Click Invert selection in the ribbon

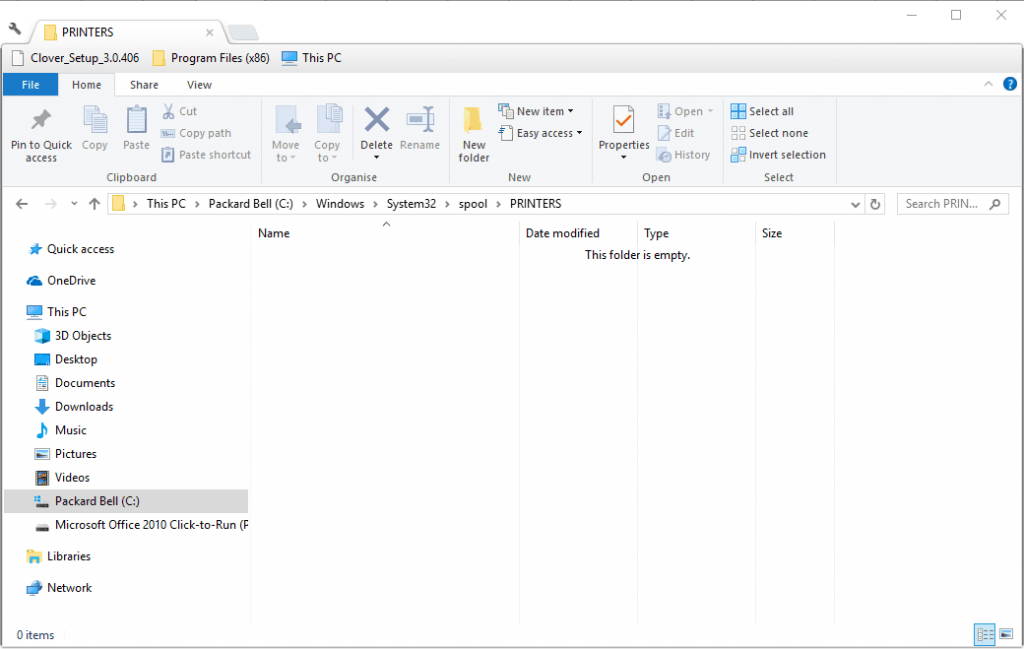[778, 155]
